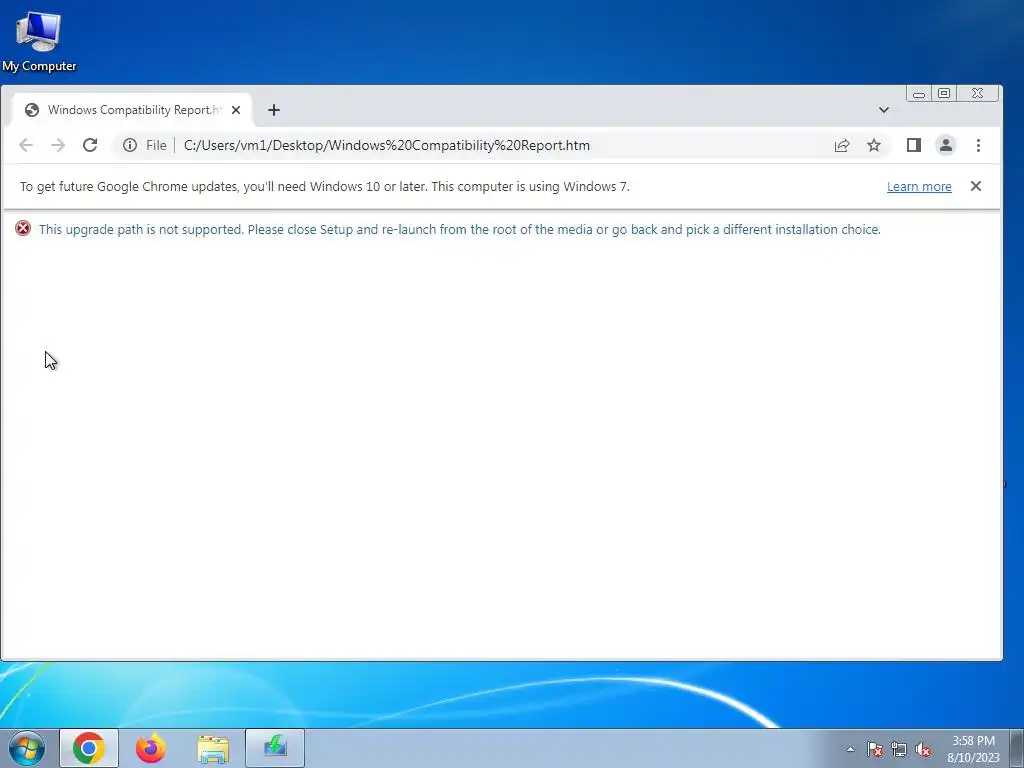View site information icon

130,145
